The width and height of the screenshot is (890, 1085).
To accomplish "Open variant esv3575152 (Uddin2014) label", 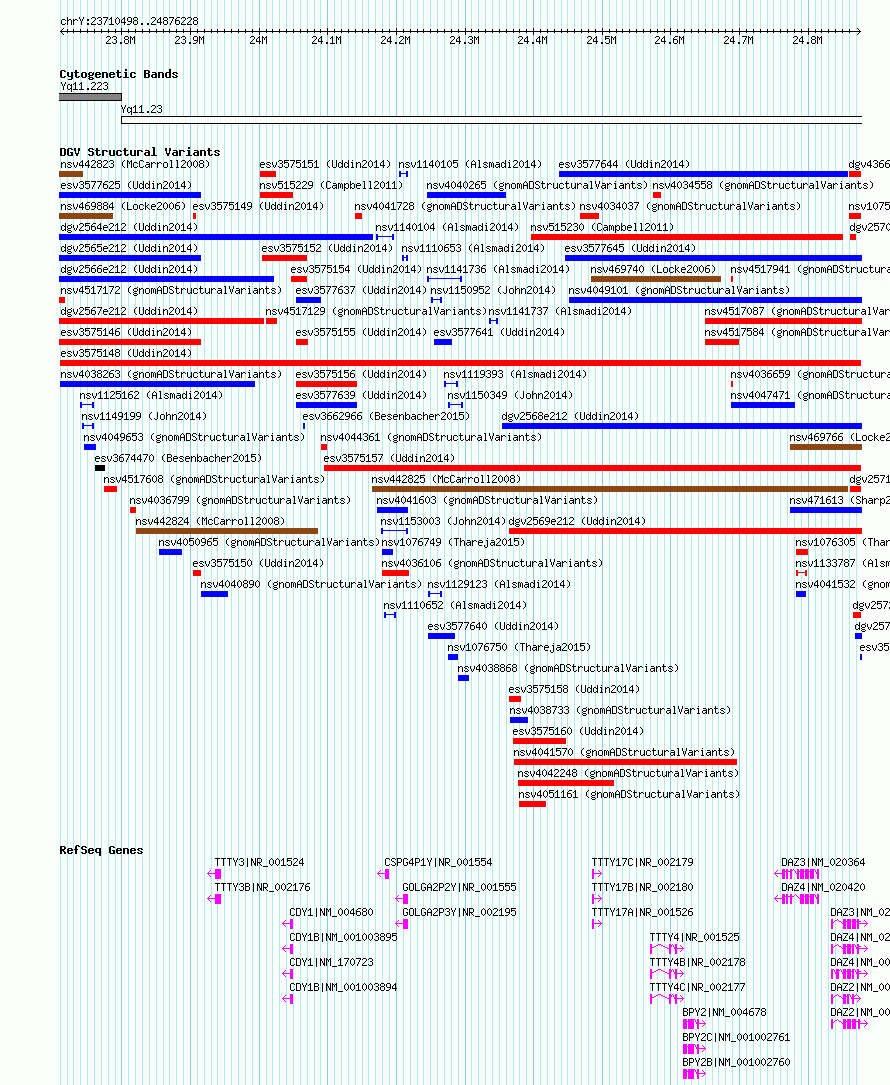I will (327, 248).
